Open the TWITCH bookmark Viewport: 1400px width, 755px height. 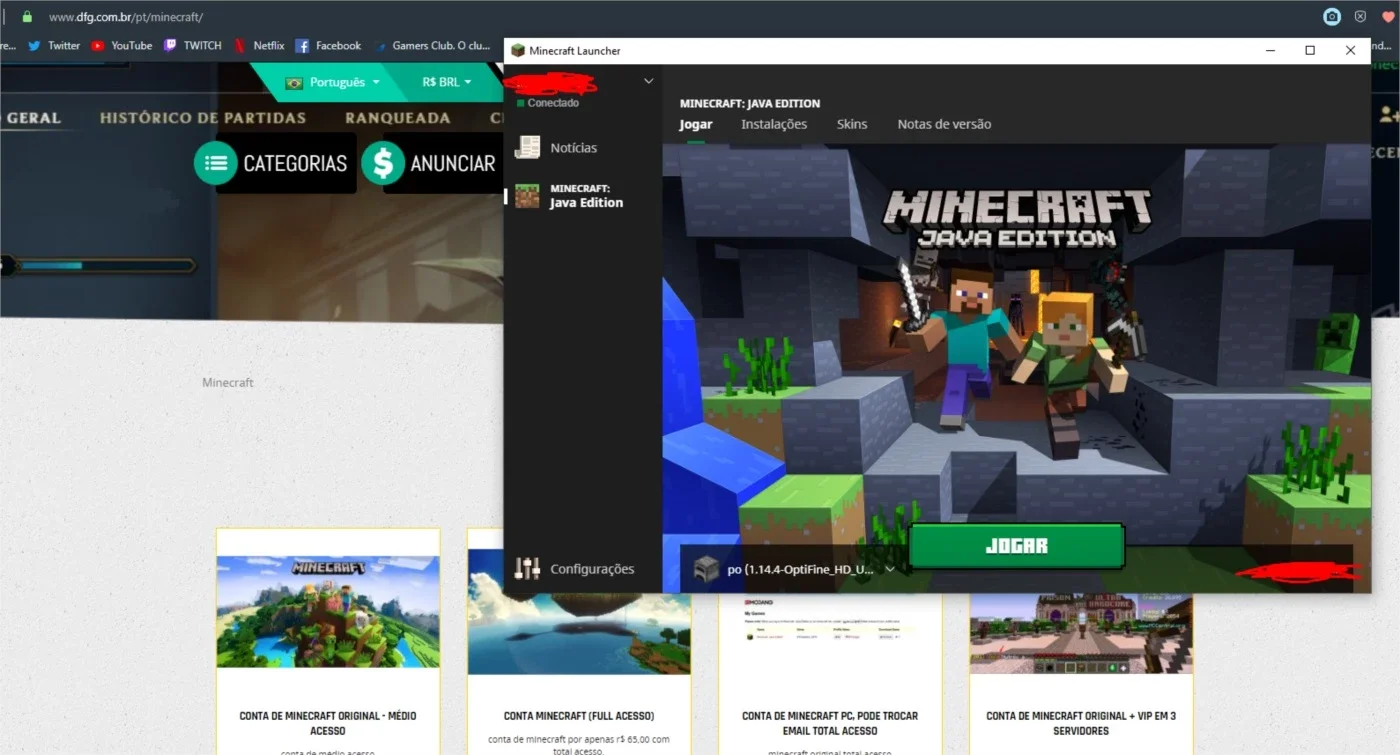tap(193, 45)
